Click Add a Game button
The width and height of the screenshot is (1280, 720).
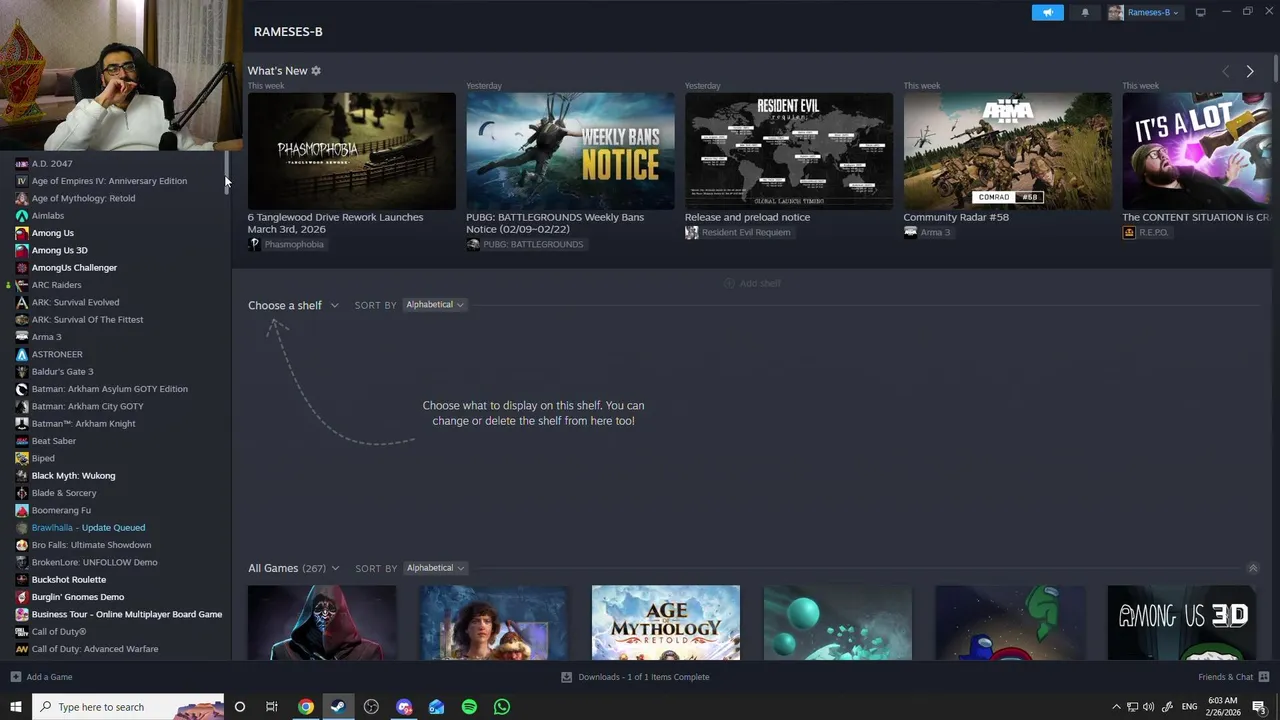tap(41, 677)
